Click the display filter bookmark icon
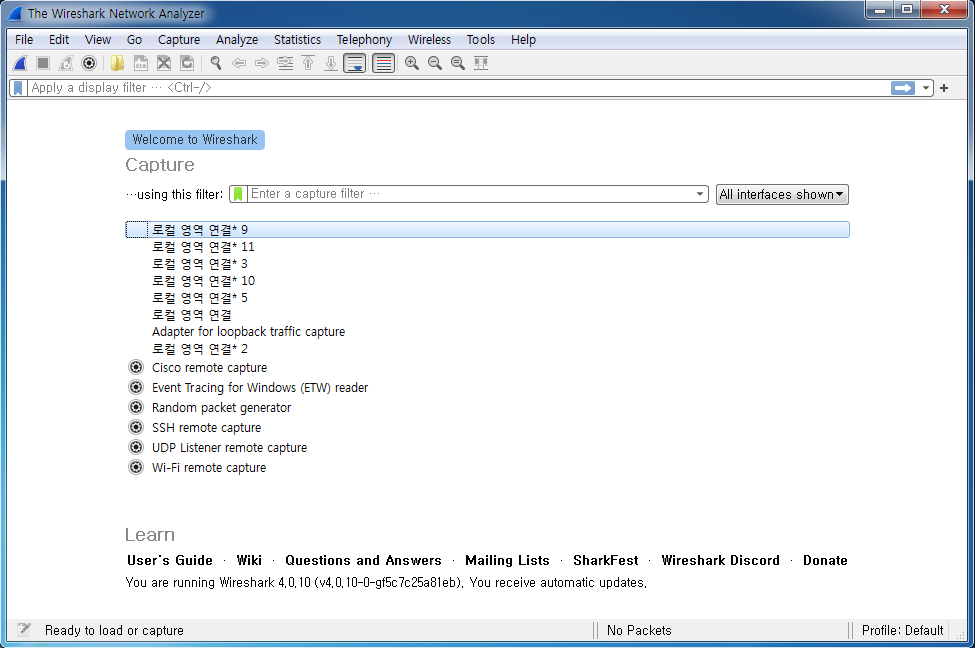975x648 pixels. (18, 88)
